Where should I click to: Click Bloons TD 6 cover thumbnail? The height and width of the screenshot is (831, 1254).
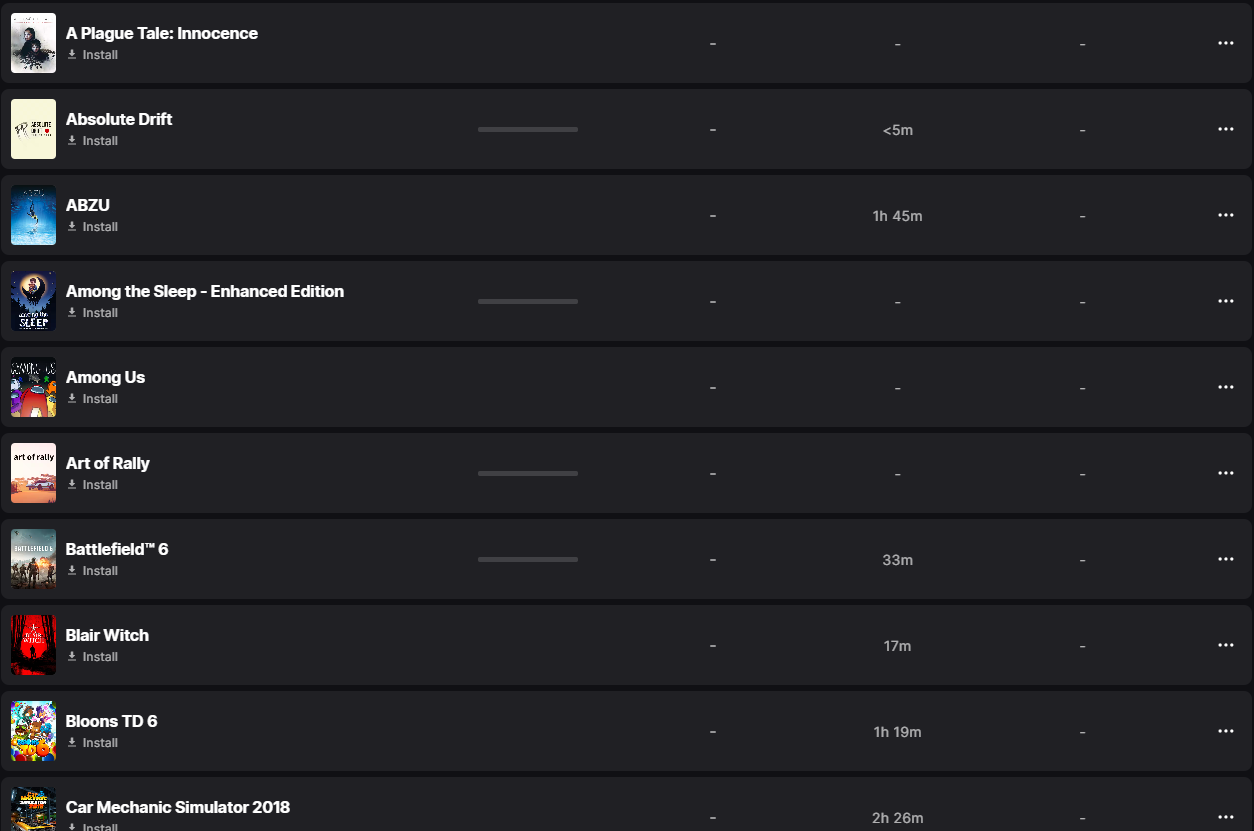tap(33, 731)
